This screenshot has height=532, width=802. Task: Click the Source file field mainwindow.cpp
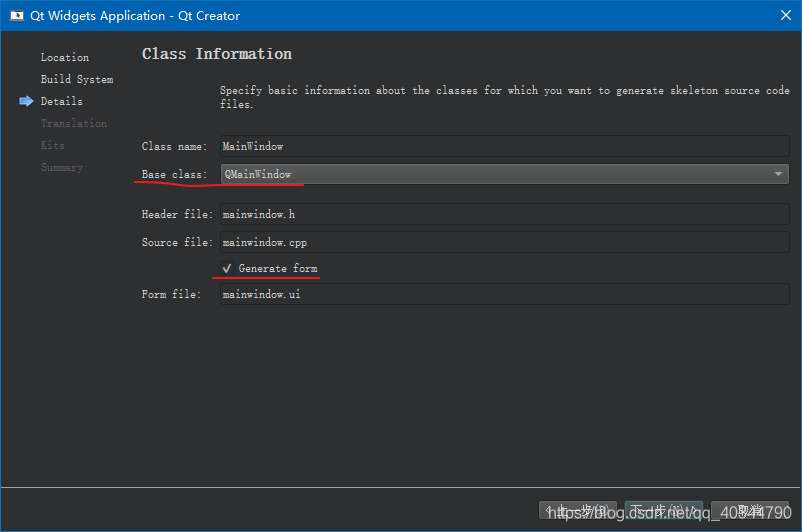[x=505, y=242]
